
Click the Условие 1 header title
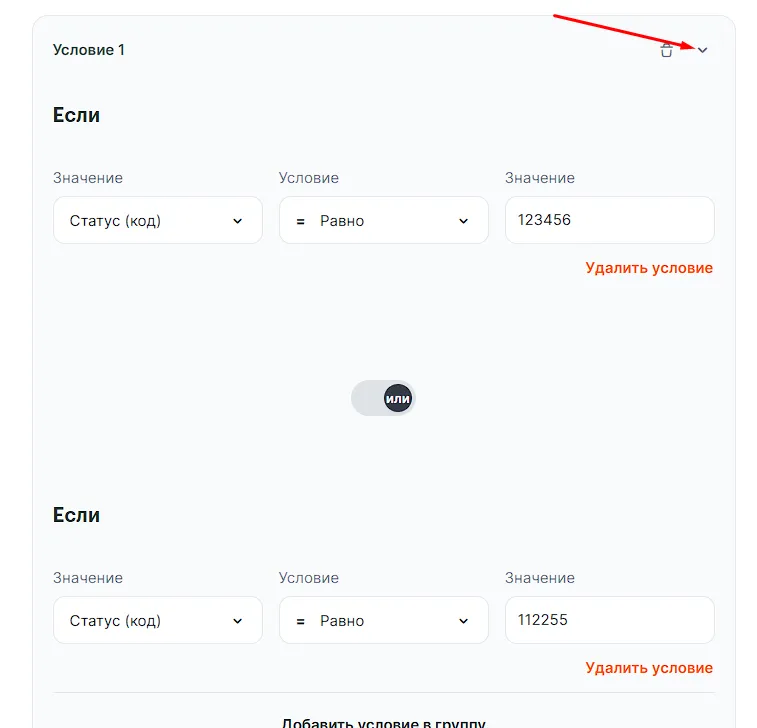tap(89, 50)
